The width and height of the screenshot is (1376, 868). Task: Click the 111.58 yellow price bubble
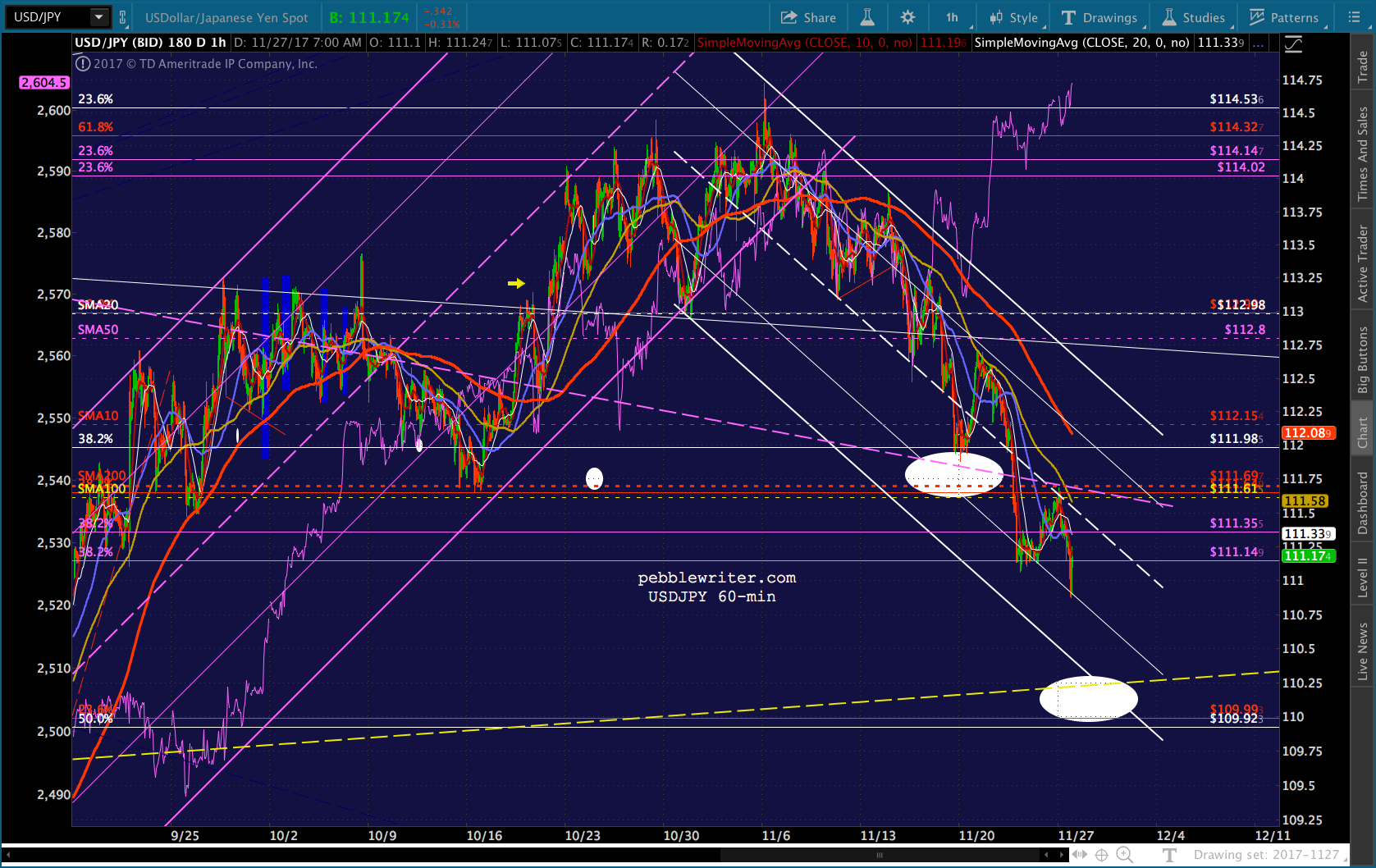tap(1305, 500)
